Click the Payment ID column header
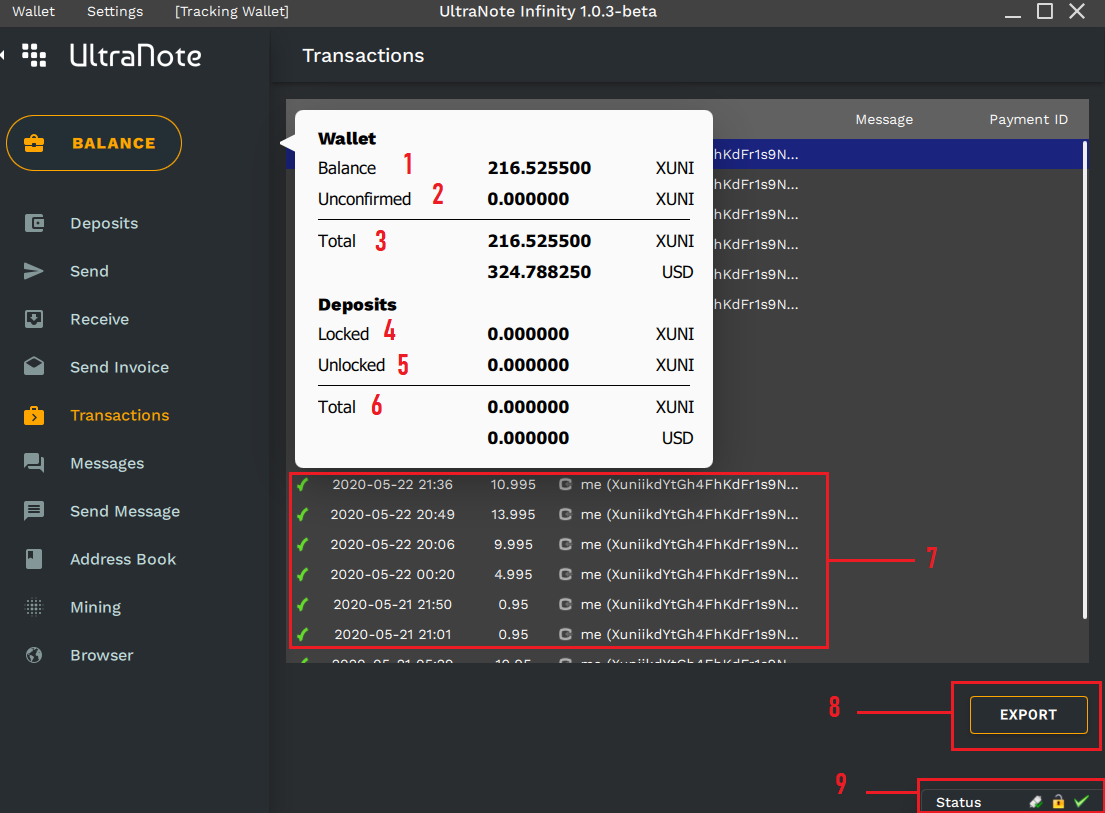 [1028, 120]
